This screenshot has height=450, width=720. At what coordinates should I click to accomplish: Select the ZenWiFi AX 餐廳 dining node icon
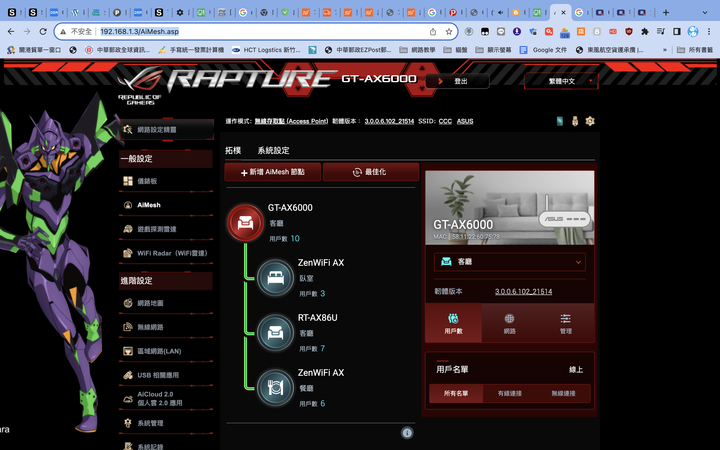[x=276, y=388]
